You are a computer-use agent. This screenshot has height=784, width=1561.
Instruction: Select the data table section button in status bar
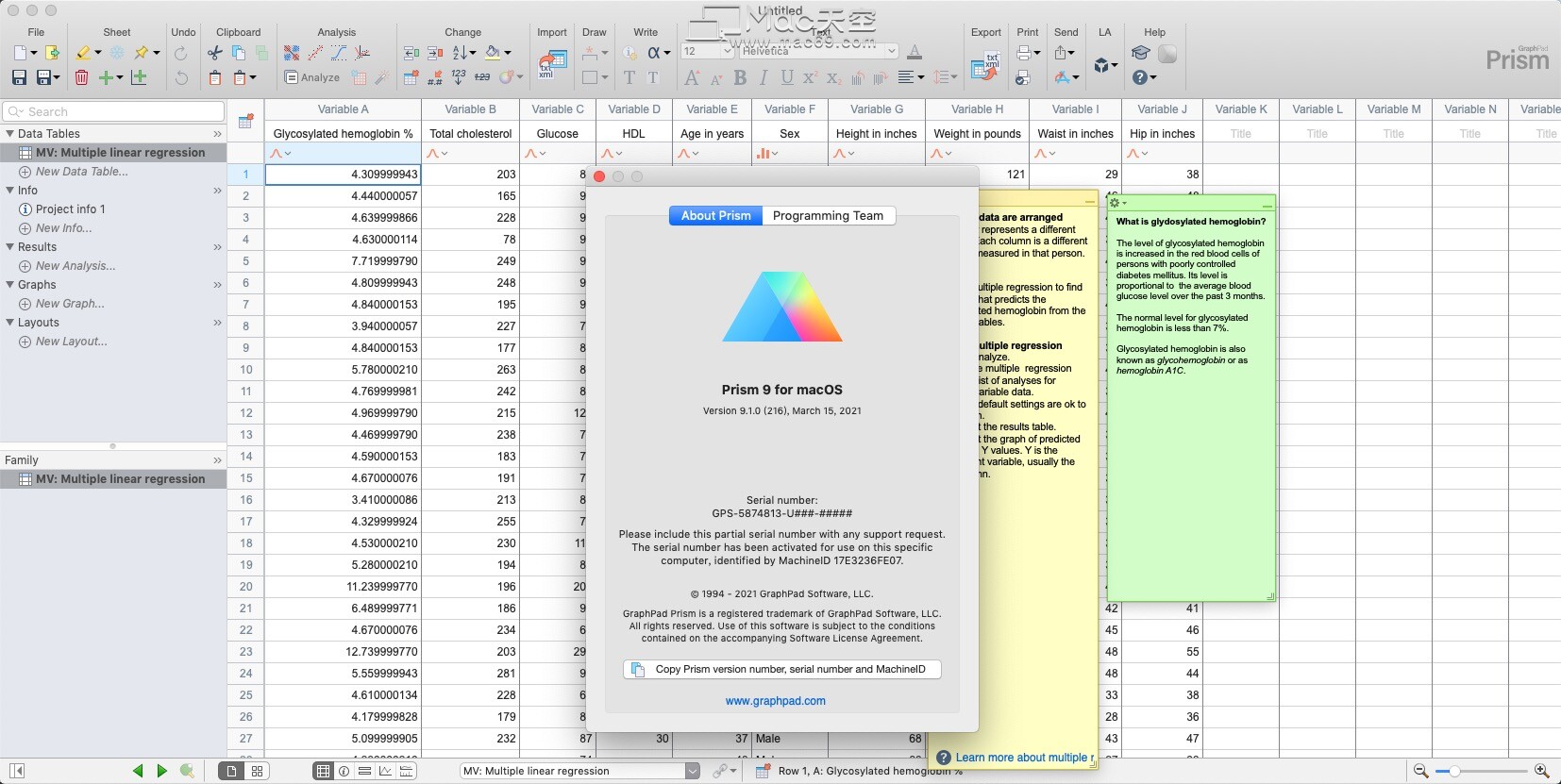pos(323,771)
